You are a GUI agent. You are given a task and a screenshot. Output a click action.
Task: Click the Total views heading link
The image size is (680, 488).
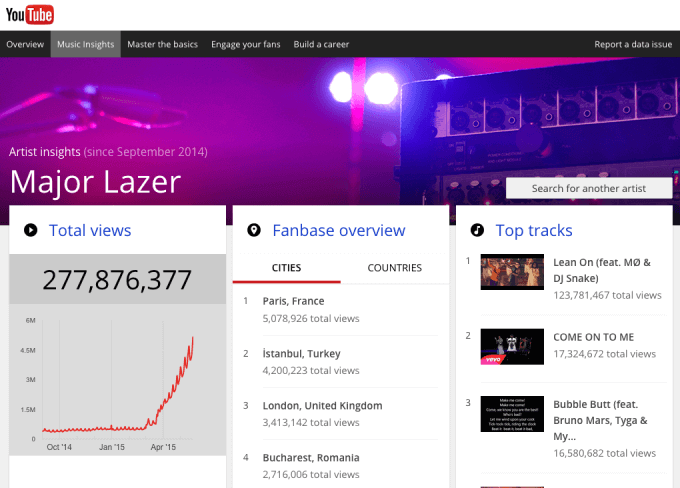coord(90,231)
